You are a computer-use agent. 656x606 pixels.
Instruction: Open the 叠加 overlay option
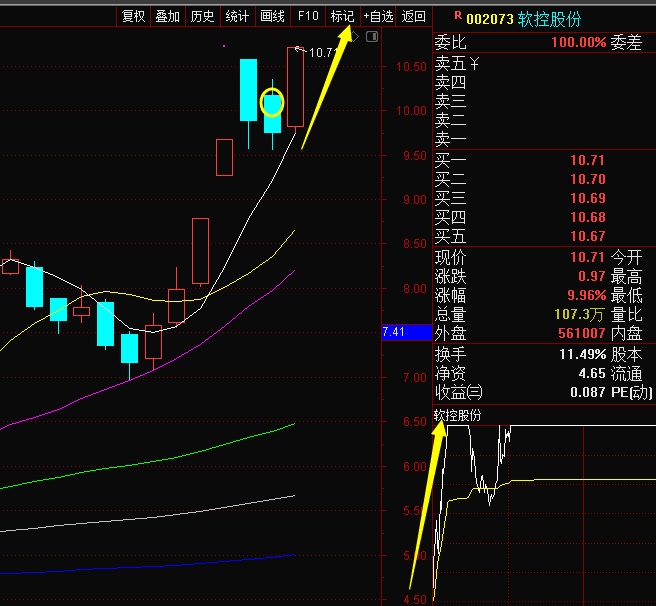[167, 16]
